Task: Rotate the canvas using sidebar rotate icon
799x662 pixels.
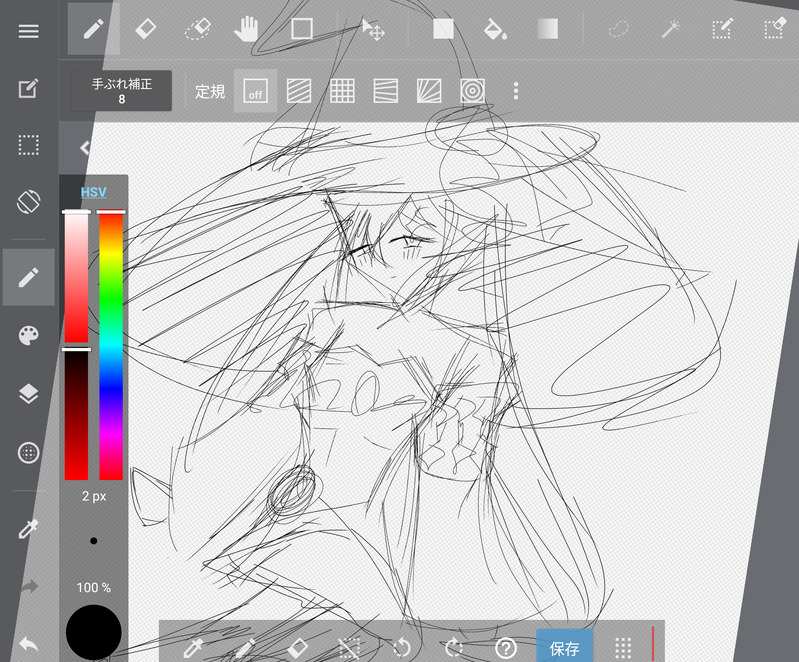Action: tap(29, 202)
